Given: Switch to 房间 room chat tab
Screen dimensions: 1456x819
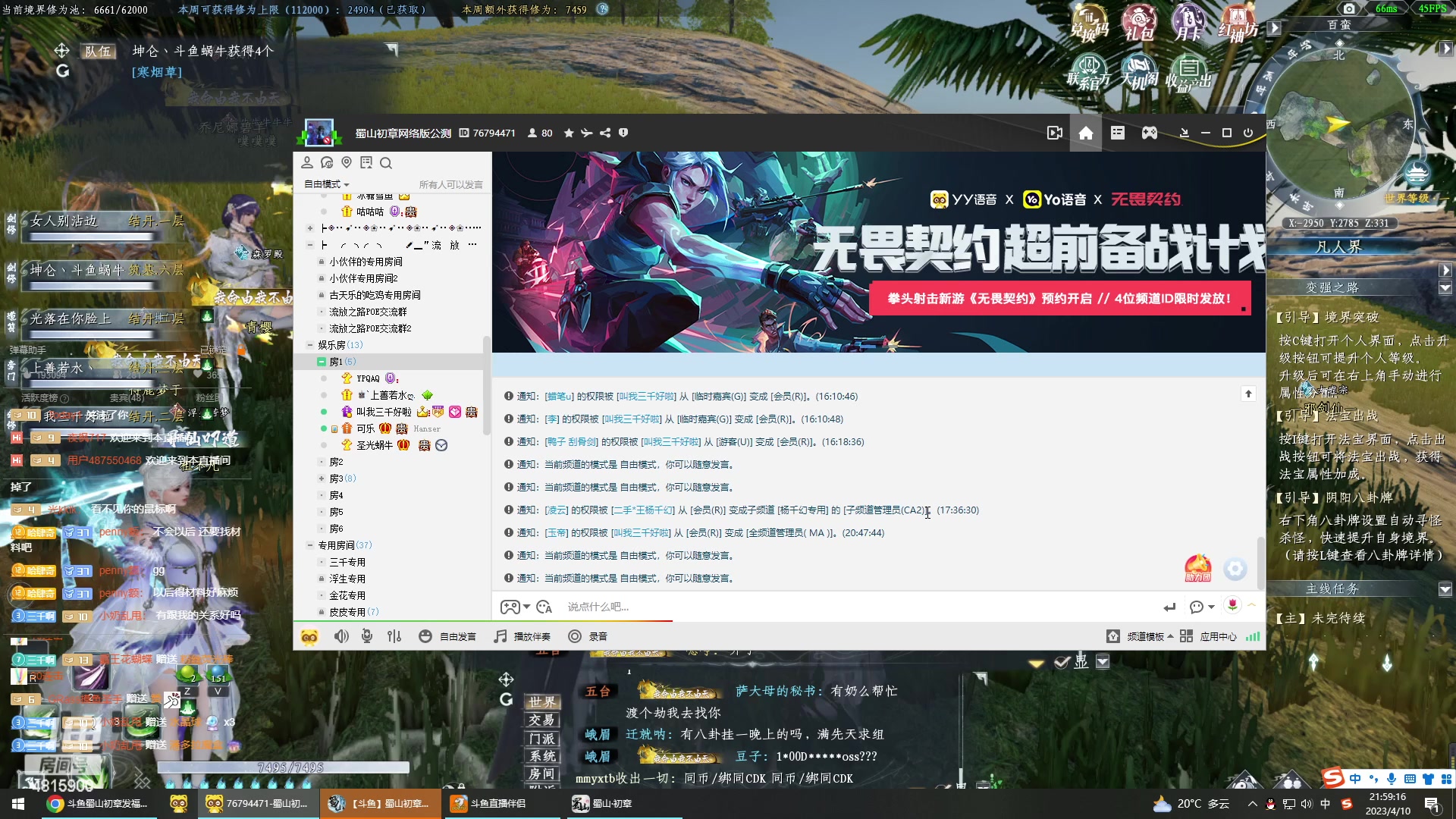Looking at the screenshot, I should point(542,773).
